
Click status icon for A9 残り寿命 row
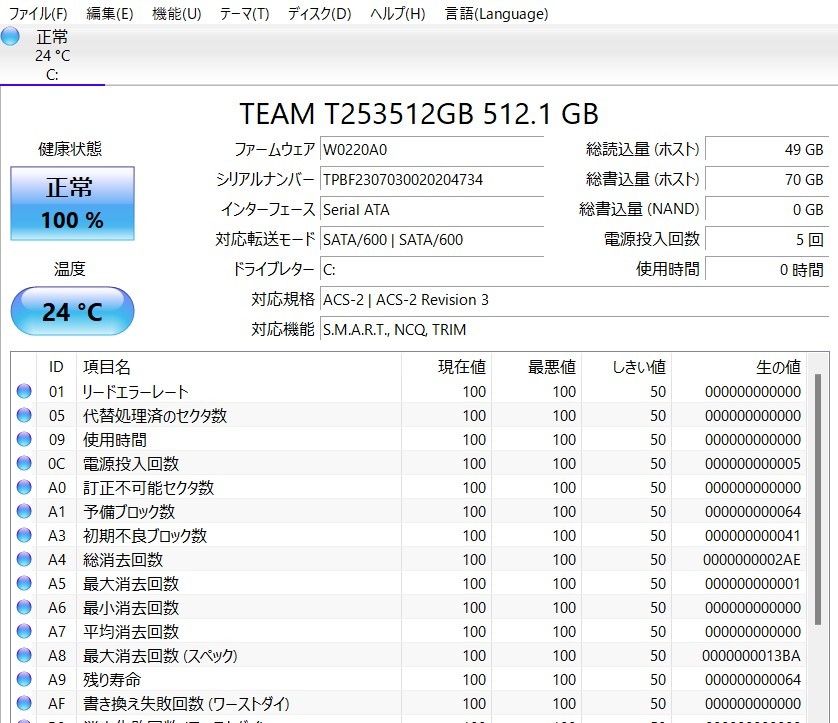[24, 680]
